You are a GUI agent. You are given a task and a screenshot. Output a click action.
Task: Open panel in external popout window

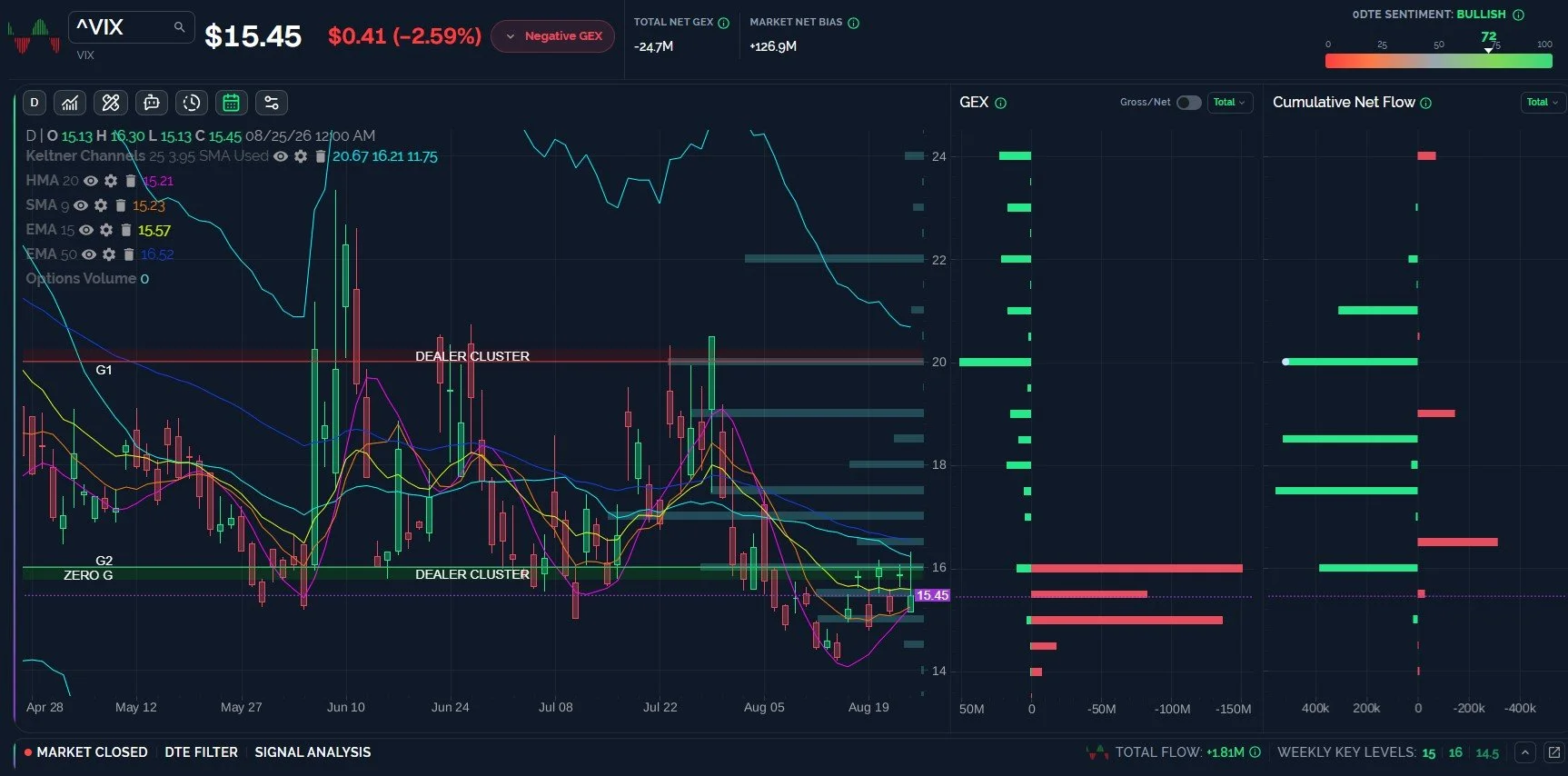pyautogui.click(x=1554, y=752)
